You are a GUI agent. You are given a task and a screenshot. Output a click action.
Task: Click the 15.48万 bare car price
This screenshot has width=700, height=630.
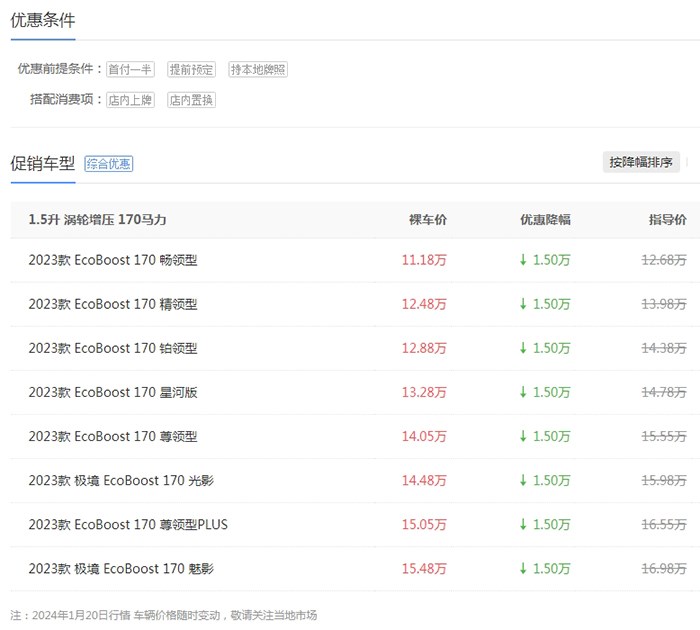(x=424, y=568)
